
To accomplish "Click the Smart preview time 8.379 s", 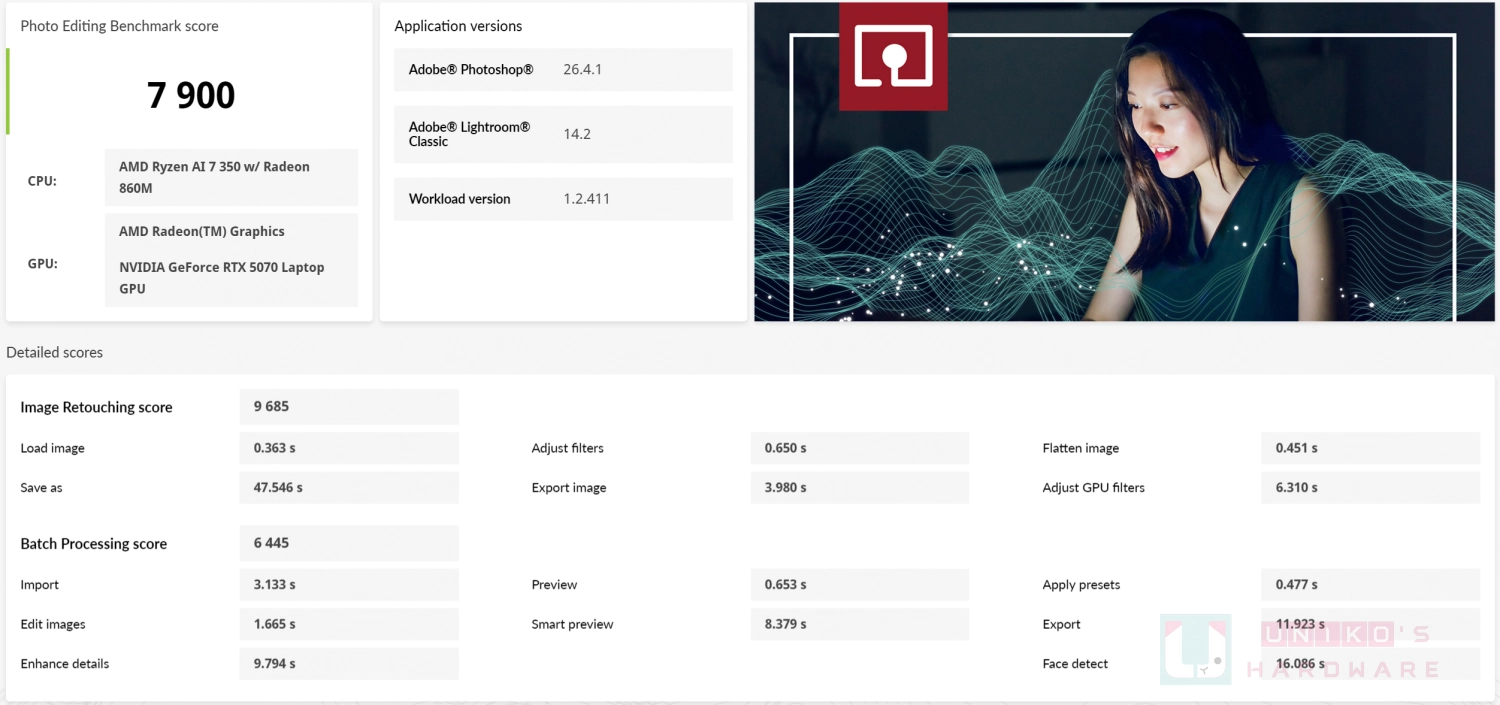I will (x=860, y=624).
